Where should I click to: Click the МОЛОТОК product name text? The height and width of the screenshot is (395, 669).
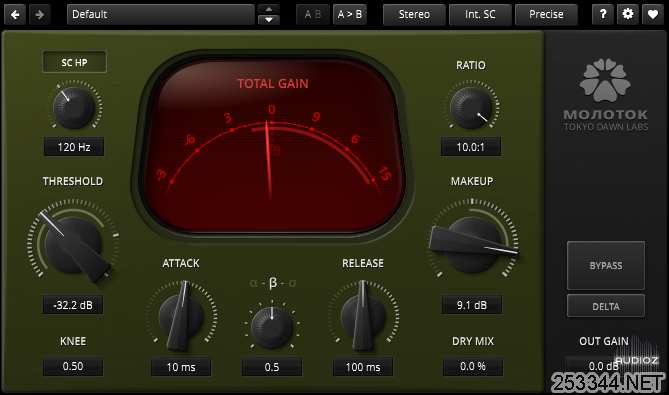[606, 114]
